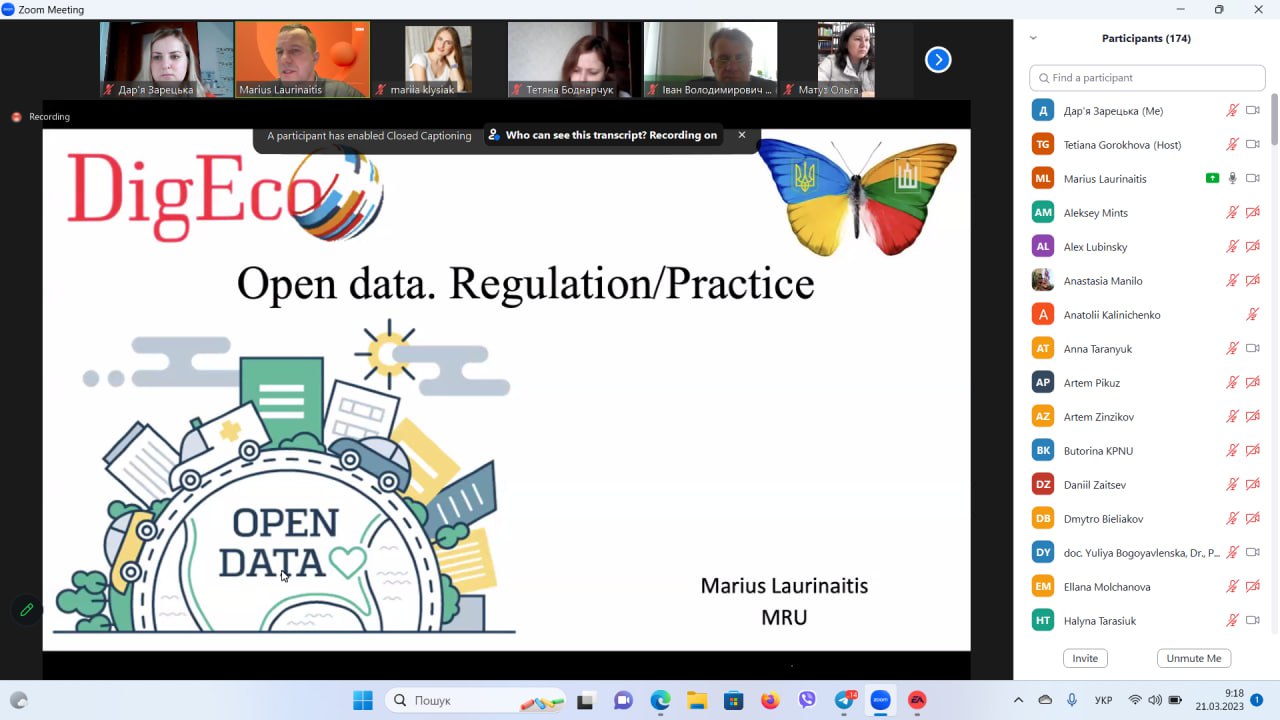Viewport: 1280px width, 720px height.
Task: Click Aleksey Mints's disabled camera icon
Action: tap(1252, 212)
